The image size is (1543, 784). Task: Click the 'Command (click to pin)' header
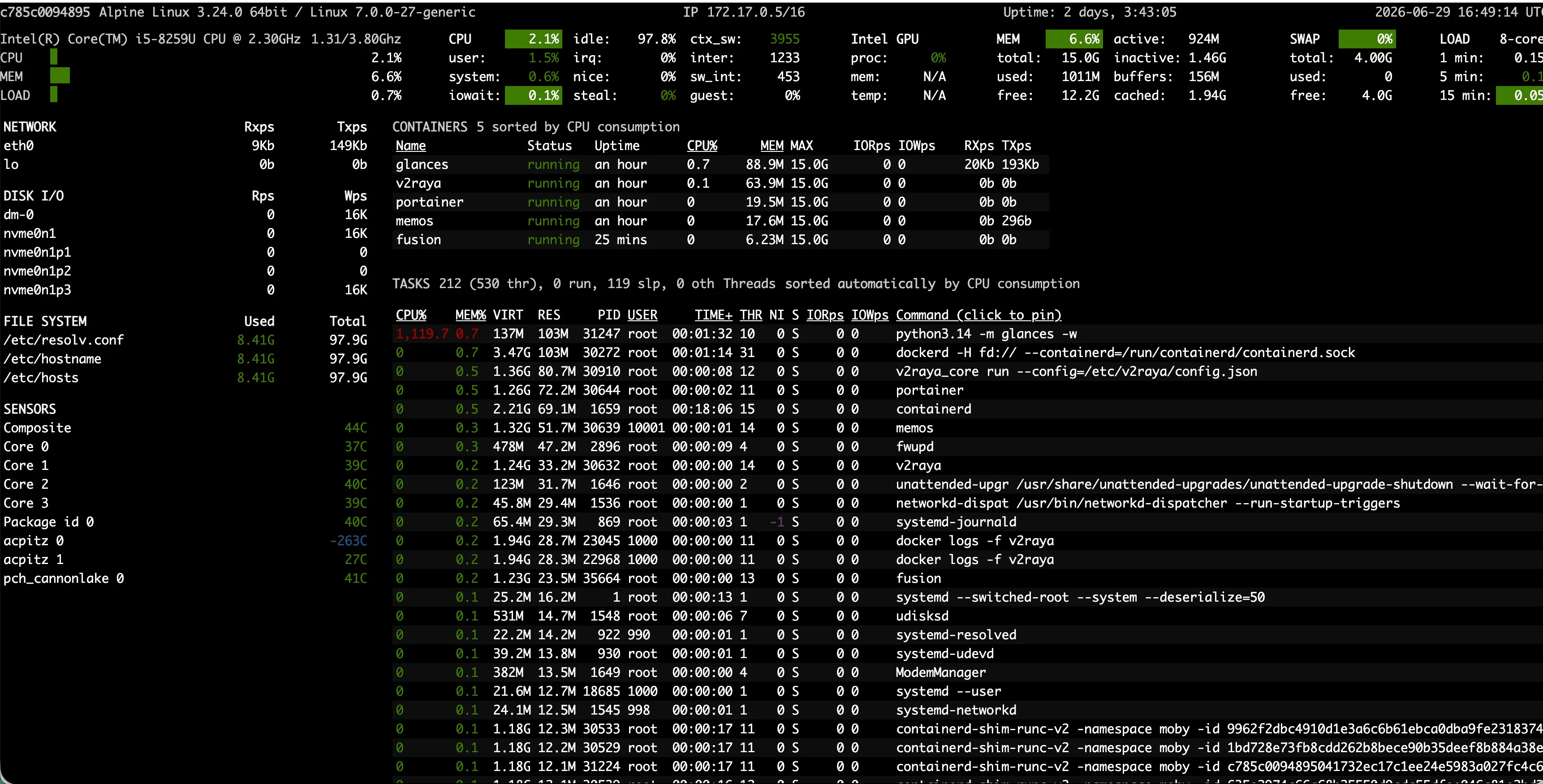click(x=979, y=315)
